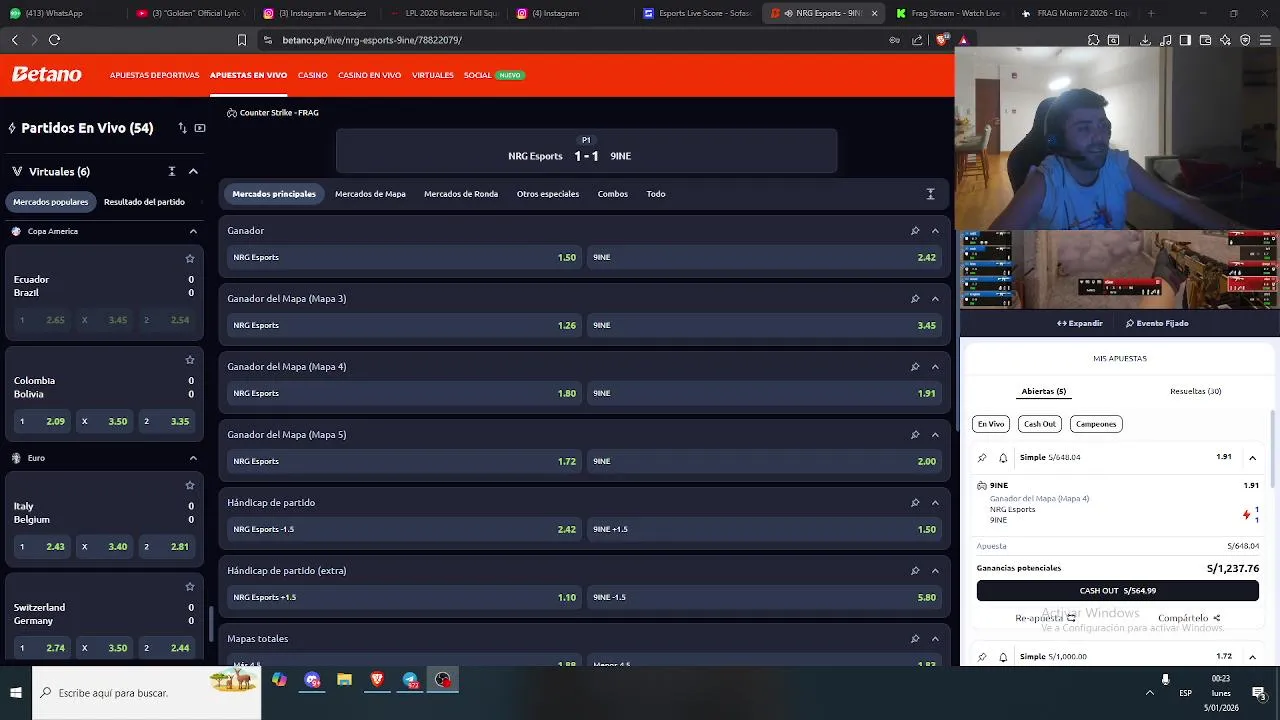Open the Mercados de Ronda tab
Image resolution: width=1280 pixels, height=720 pixels.
[461, 194]
